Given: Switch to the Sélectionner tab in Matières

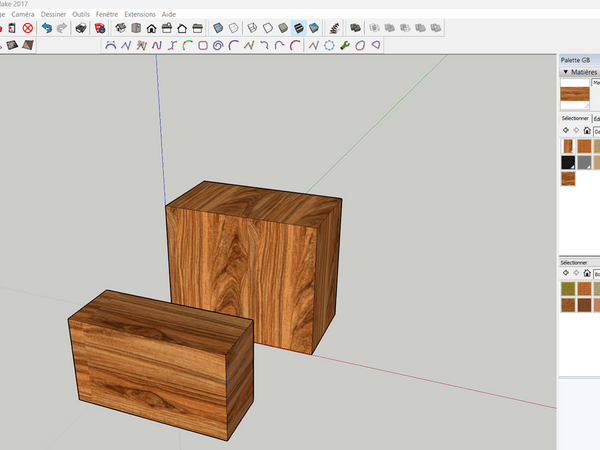Looking at the screenshot, I should pyautogui.click(x=574, y=118).
